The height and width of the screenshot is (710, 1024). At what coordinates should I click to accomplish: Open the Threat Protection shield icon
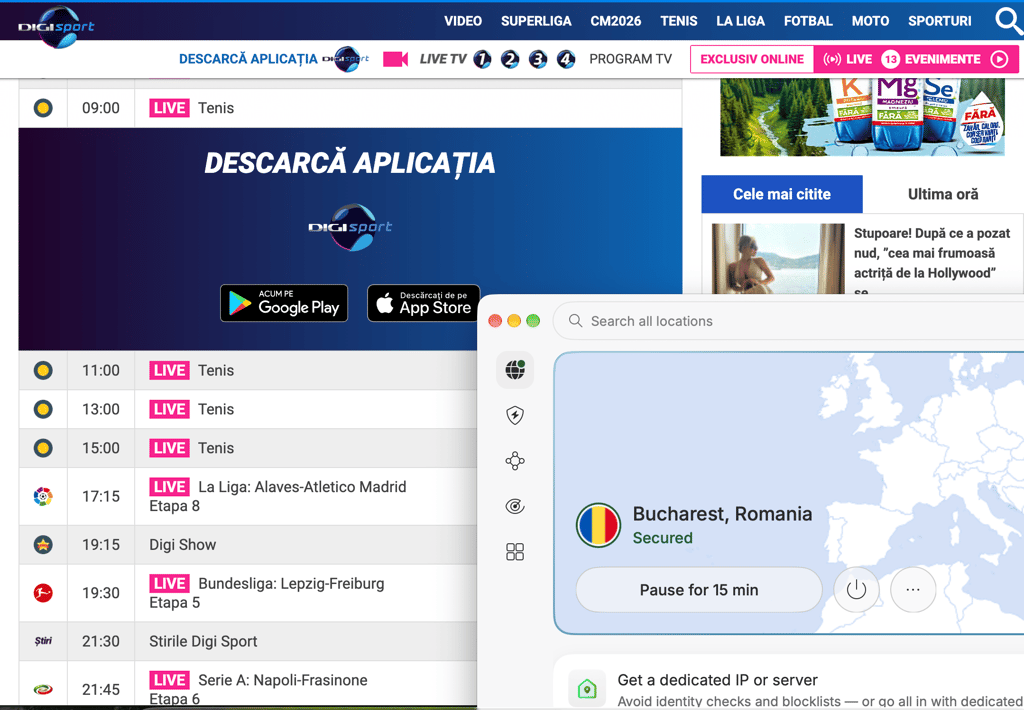[515, 415]
